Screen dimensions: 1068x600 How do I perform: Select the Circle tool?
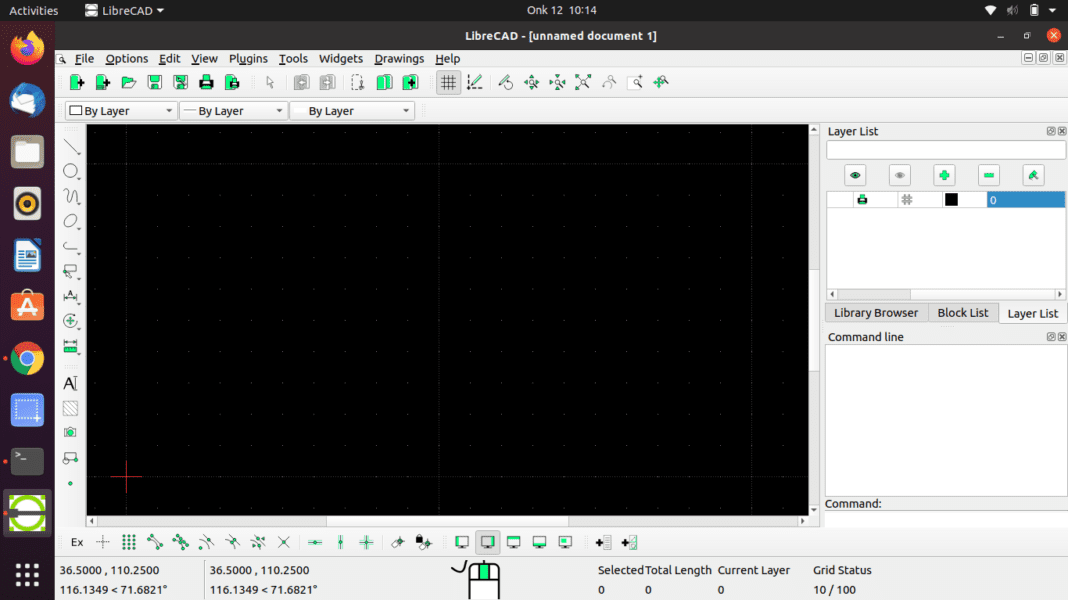71,171
